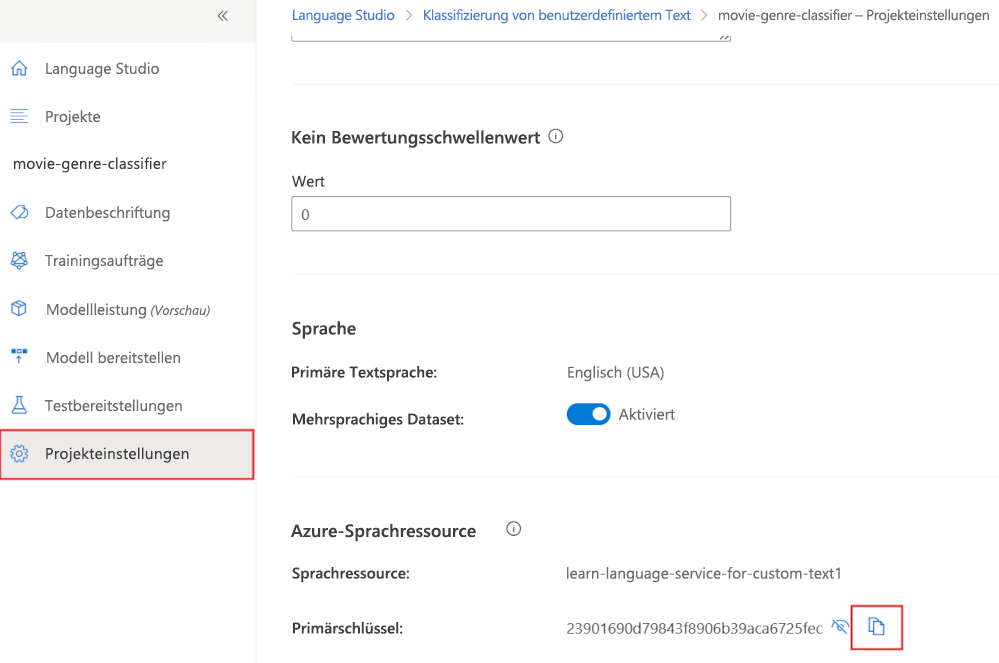Click the Modellleistung cube icon
The height and width of the screenshot is (663, 999).
click(19, 309)
